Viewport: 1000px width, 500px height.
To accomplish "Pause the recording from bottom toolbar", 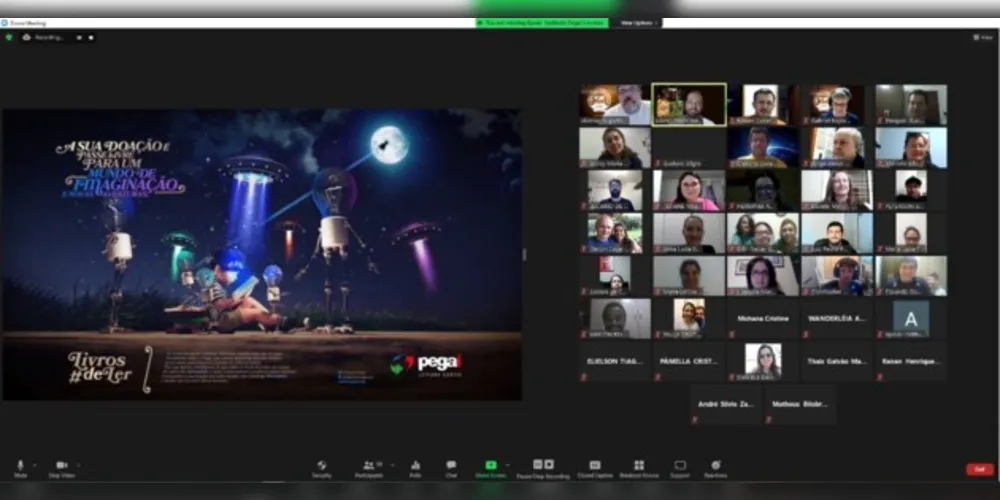I will 538,464.
